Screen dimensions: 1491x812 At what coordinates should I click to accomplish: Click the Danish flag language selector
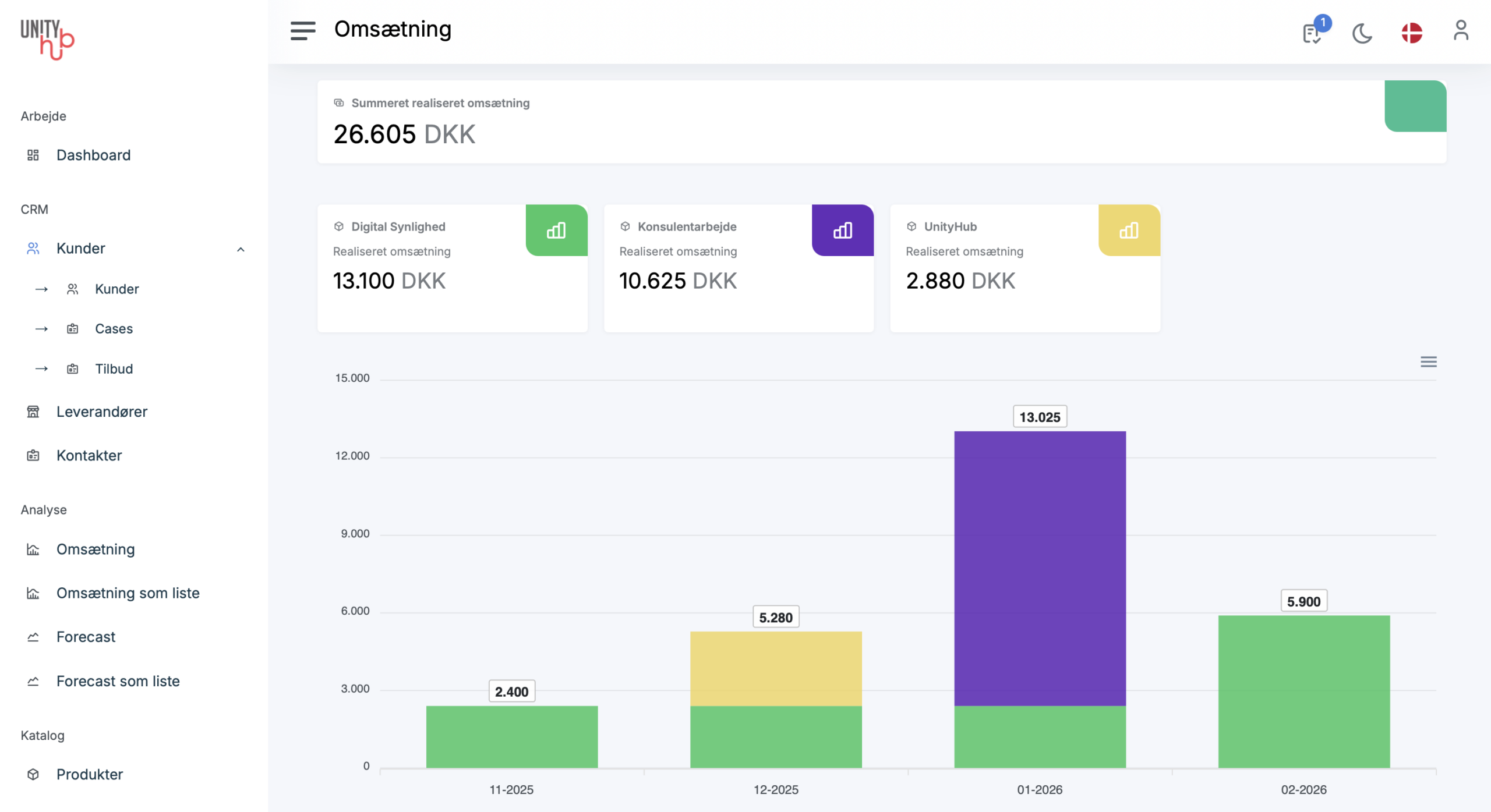1411,33
